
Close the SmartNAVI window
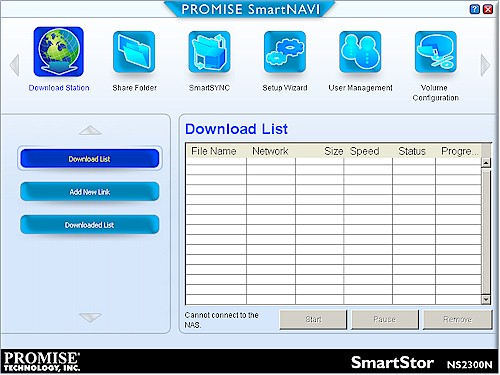point(488,9)
